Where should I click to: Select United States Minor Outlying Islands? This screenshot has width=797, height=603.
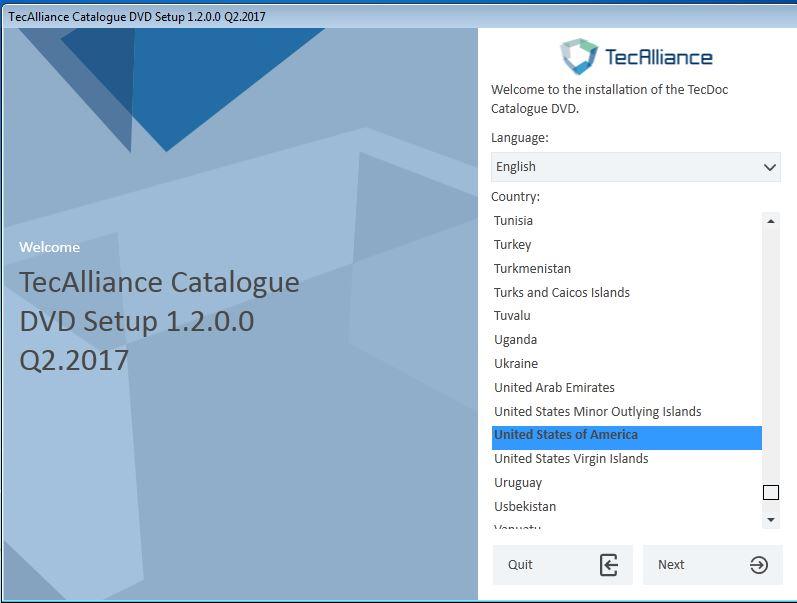click(597, 412)
